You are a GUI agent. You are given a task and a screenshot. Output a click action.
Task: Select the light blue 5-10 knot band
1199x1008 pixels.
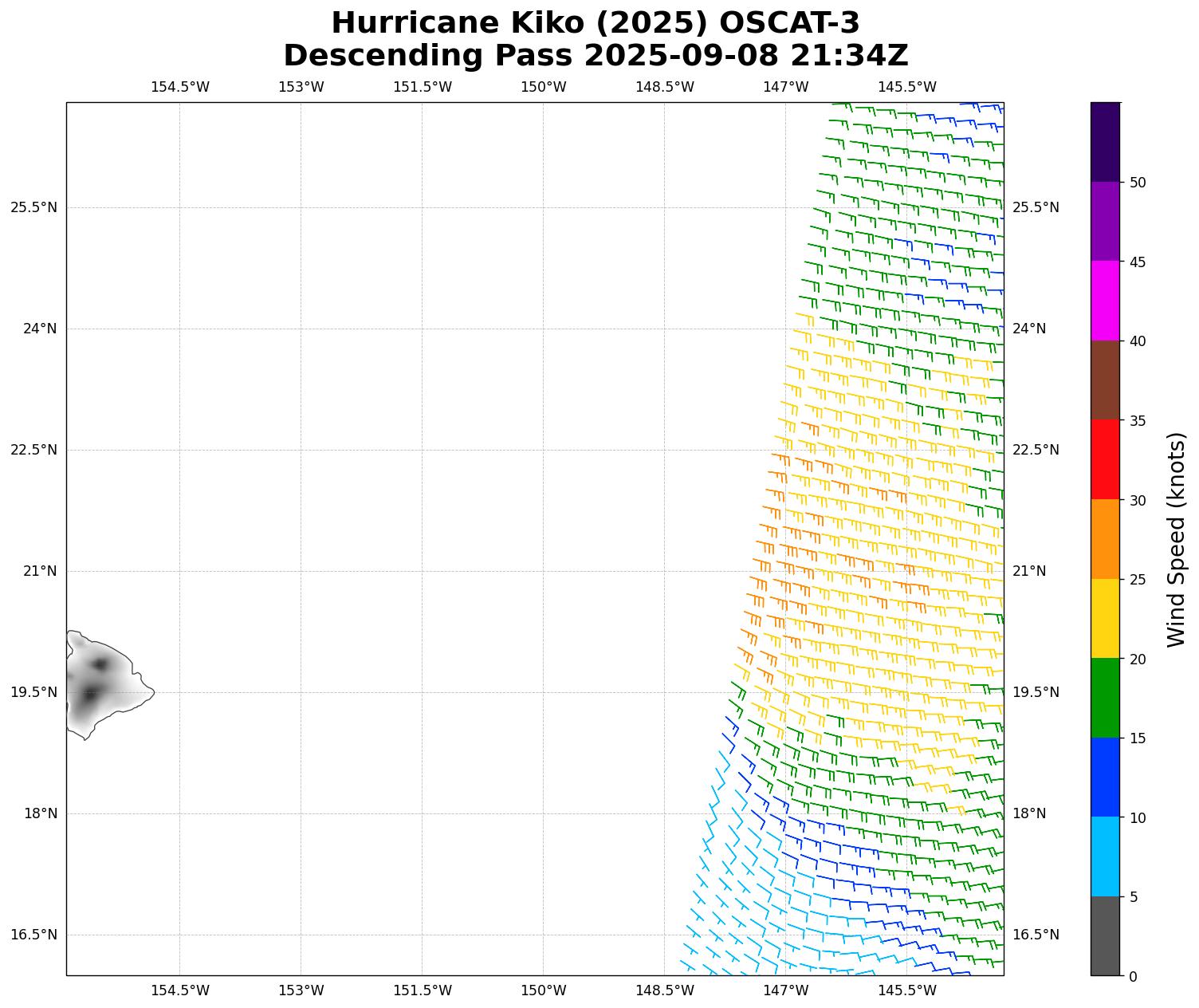click(1105, 856)
